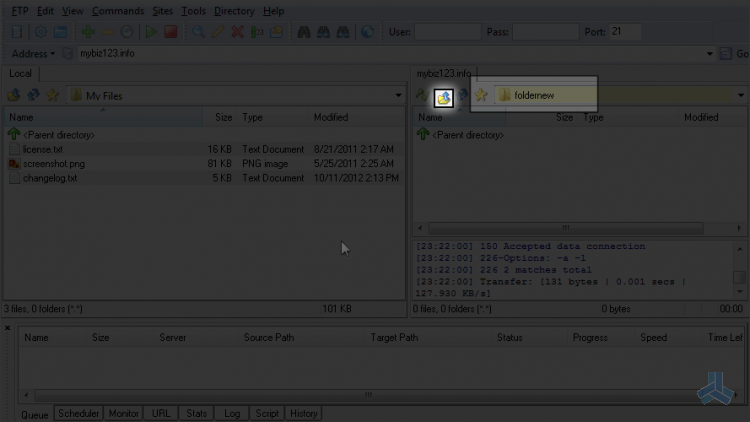
Task: Expand the remote foldernew path dropdown arrow
Action: click(740, 95)
